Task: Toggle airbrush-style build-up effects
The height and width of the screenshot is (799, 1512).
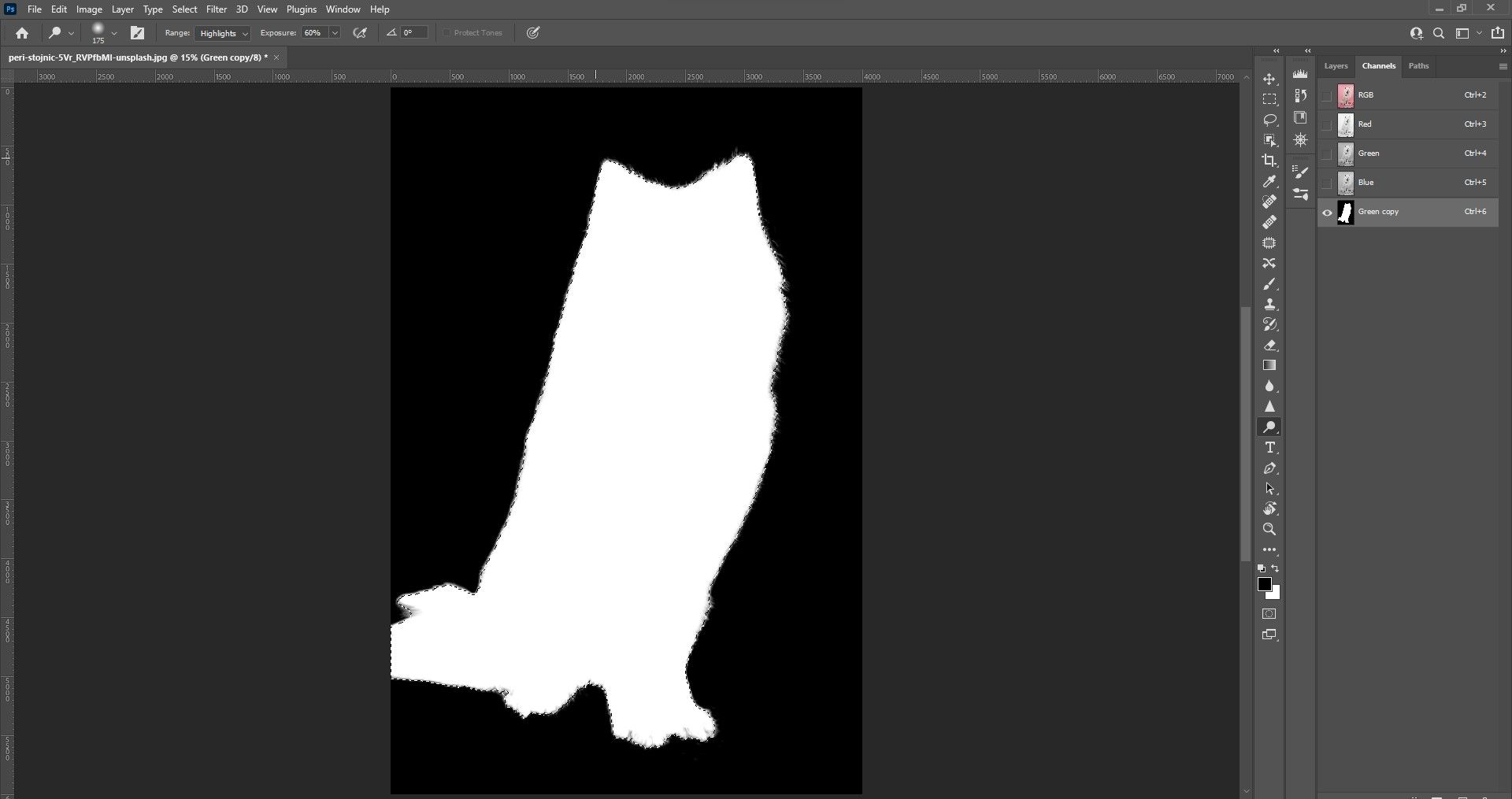Action: [360, 33]
